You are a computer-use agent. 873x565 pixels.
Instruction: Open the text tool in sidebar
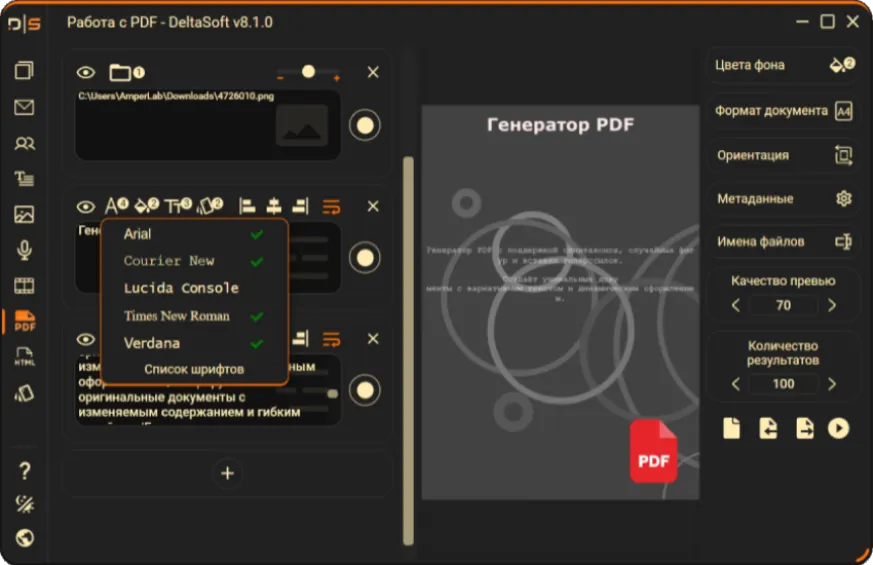pos(24,179)
